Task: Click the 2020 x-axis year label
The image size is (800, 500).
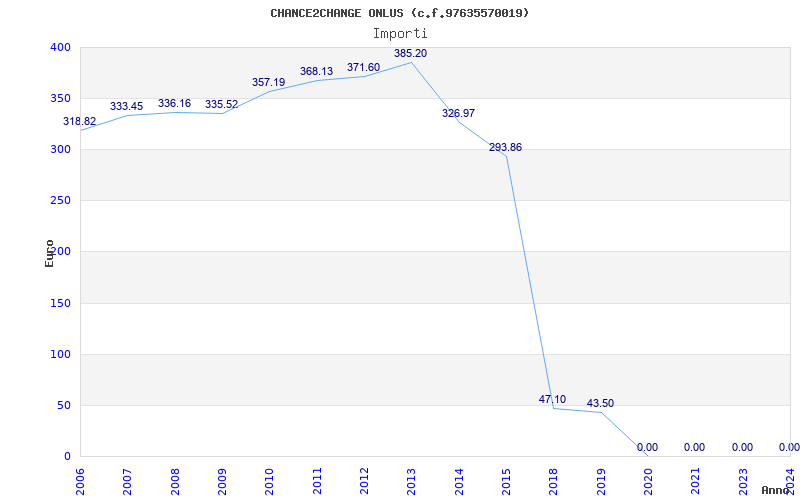Action: 648,481
